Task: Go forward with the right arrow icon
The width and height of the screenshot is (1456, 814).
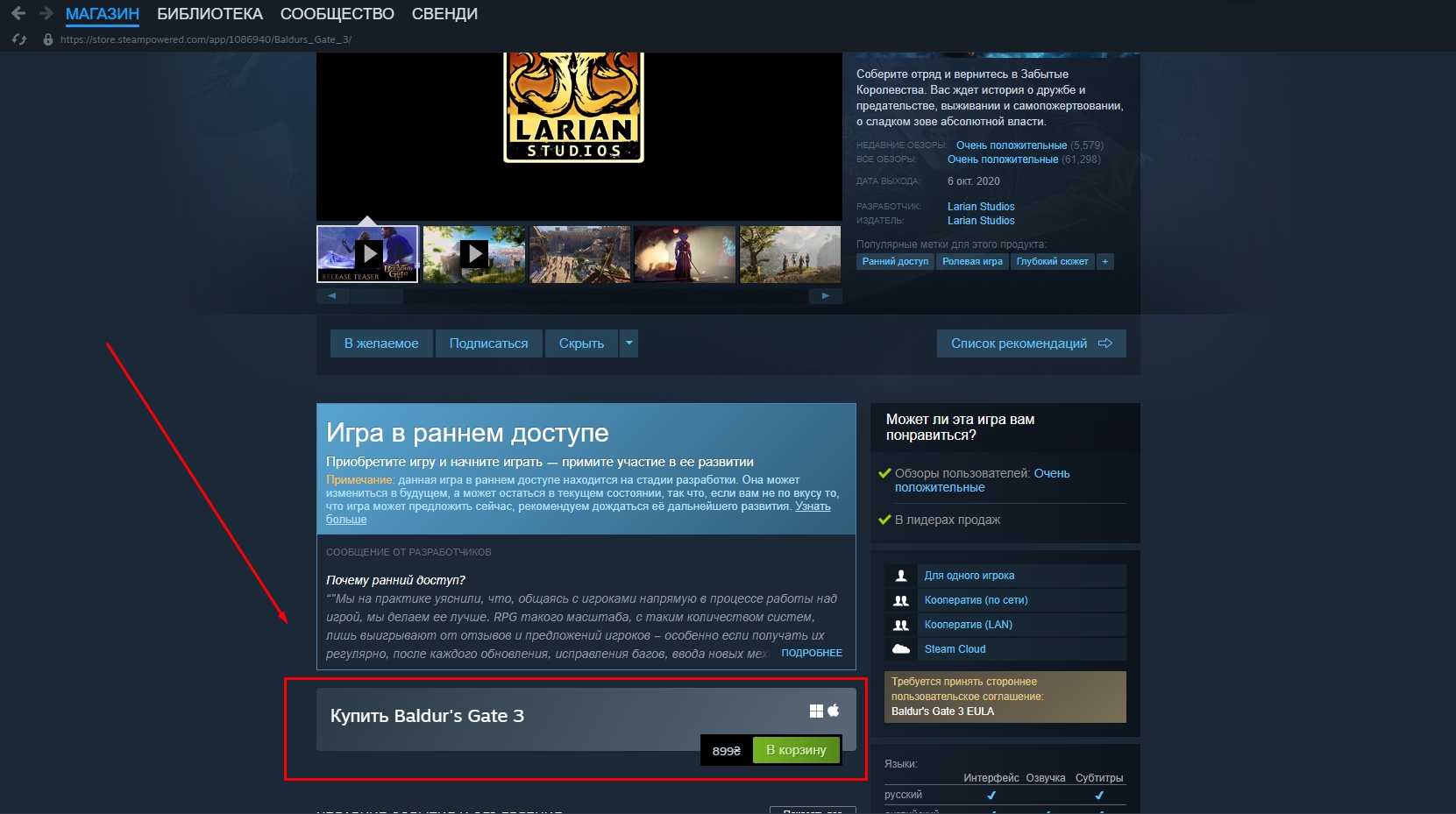Action: pyautogui.click(x=46, y=13)
